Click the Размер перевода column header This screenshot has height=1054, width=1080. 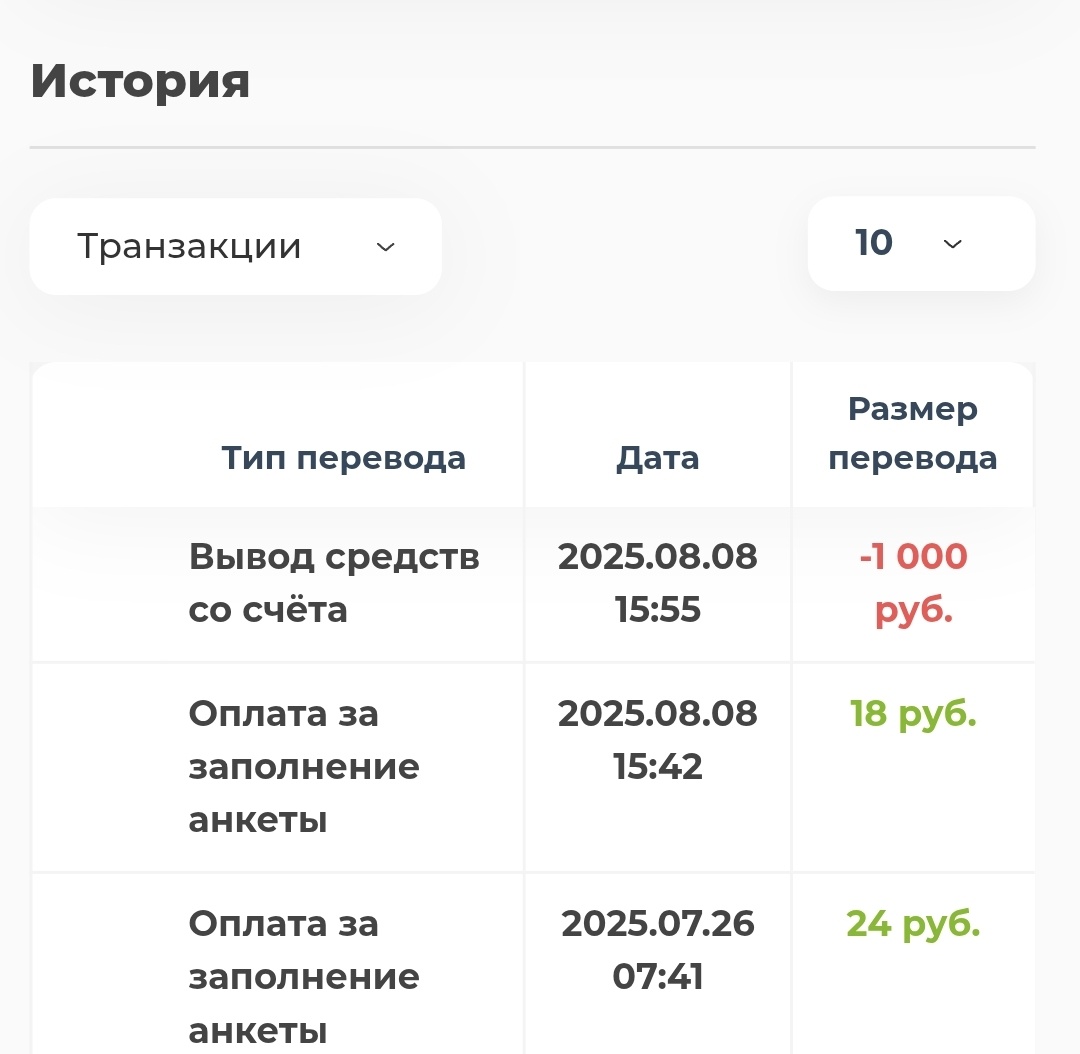[912, 432]
